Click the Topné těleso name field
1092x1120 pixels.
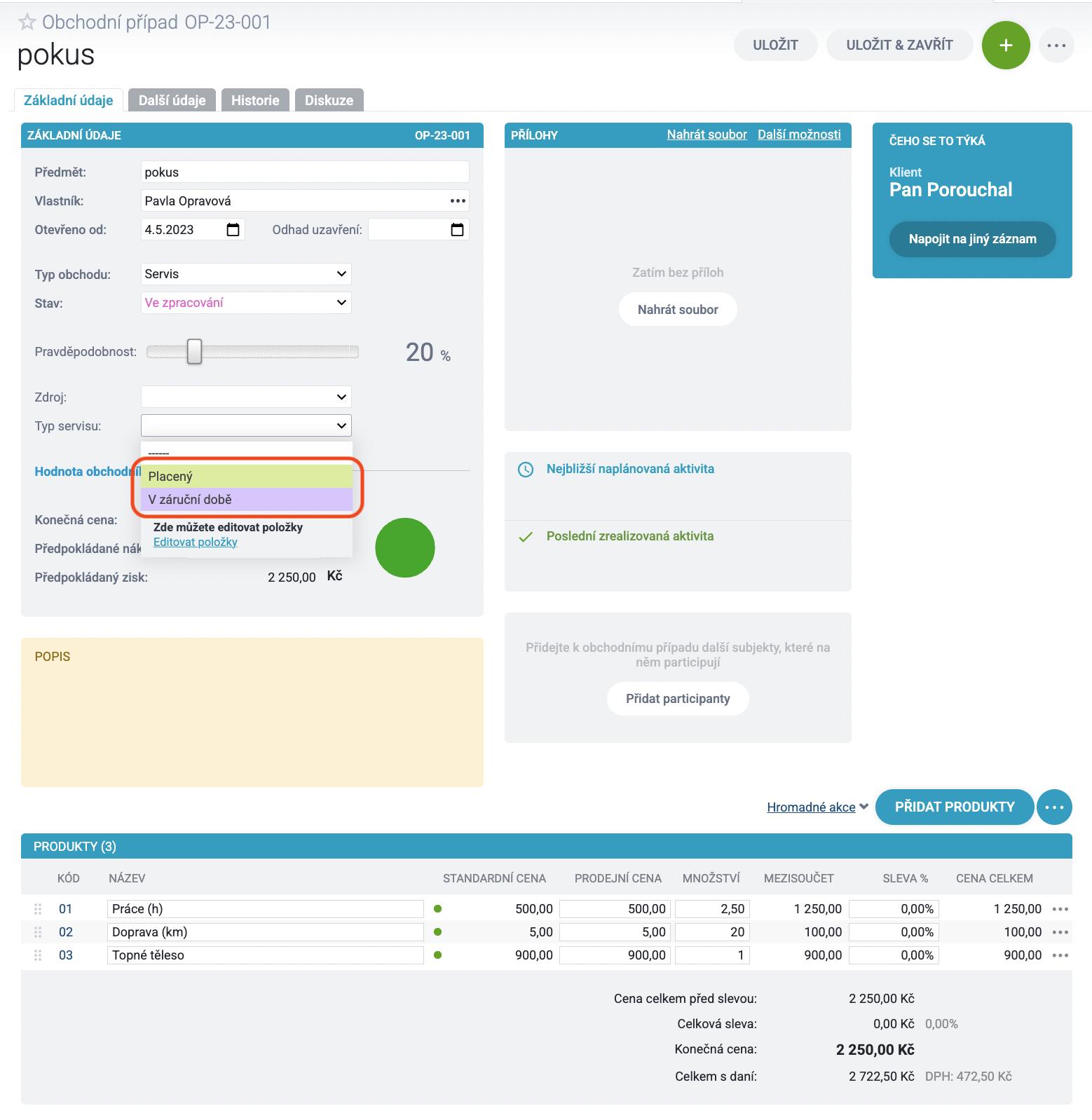point(266,955)
